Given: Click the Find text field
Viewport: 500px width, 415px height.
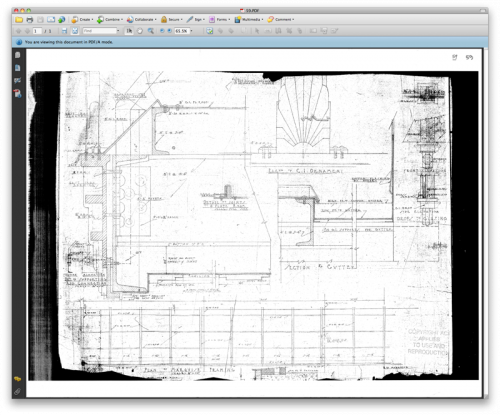Looking at the screenshot, I should [99, 31].
